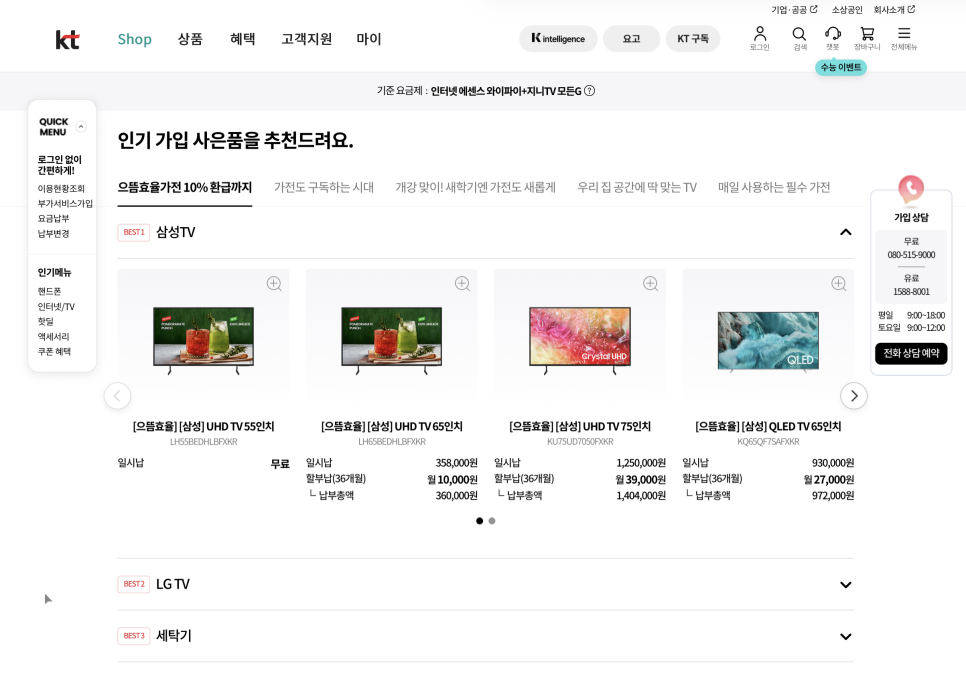This screenshot has height=687, width=966.
Task: Select 개강 맞이! 새학기엔 가전도 새롭게 tab
Action: [x=476, y=187]
